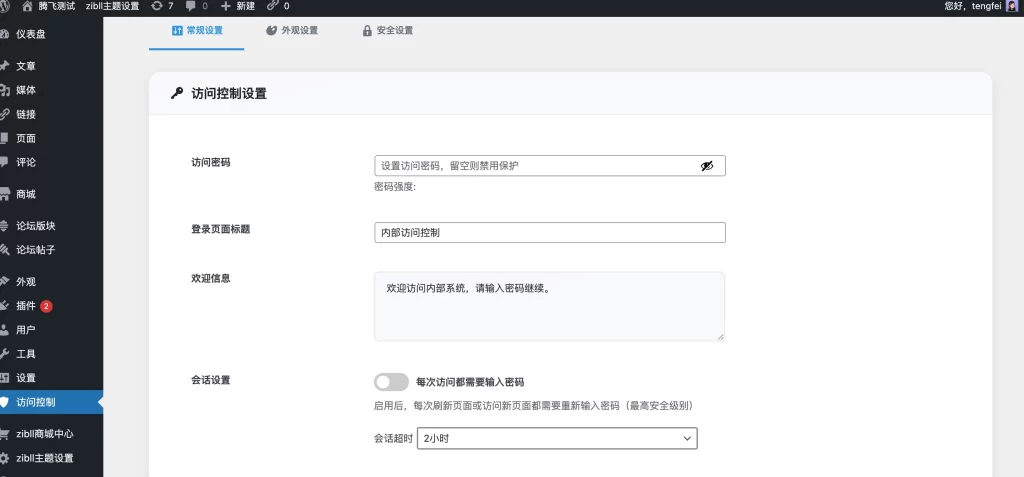
Task: Open the 仪表盘 dashboard sidebar item
Action: click(x=30, y=34)
